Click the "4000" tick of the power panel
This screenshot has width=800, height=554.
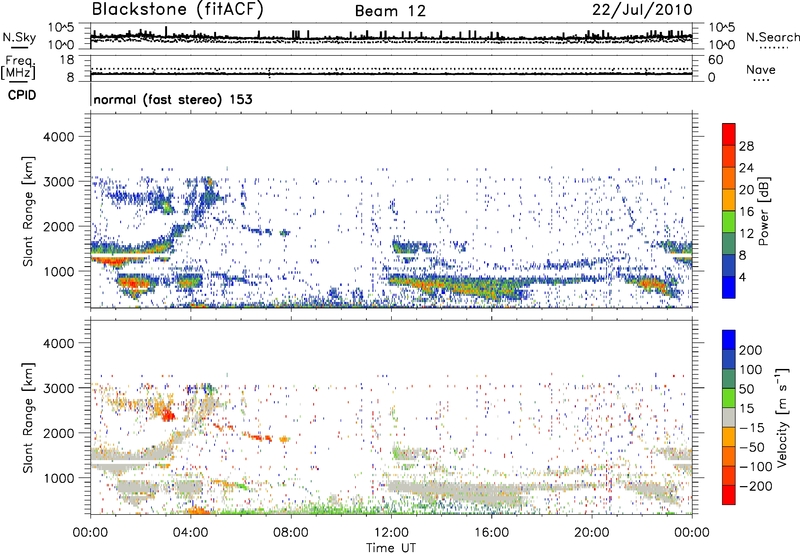pyautogui.click(x=58, y=137)
